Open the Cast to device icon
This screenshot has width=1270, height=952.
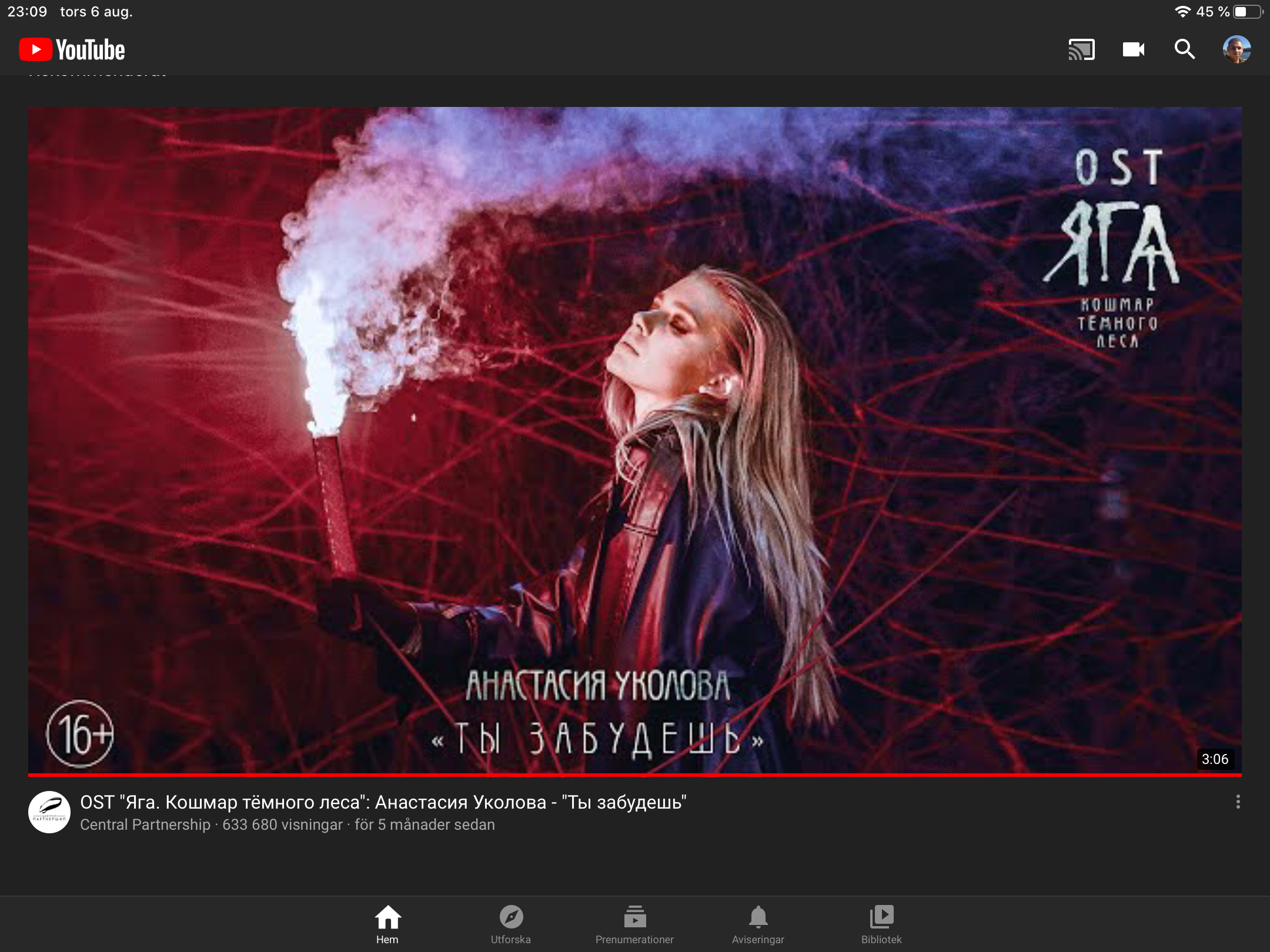pos(1081,50)
